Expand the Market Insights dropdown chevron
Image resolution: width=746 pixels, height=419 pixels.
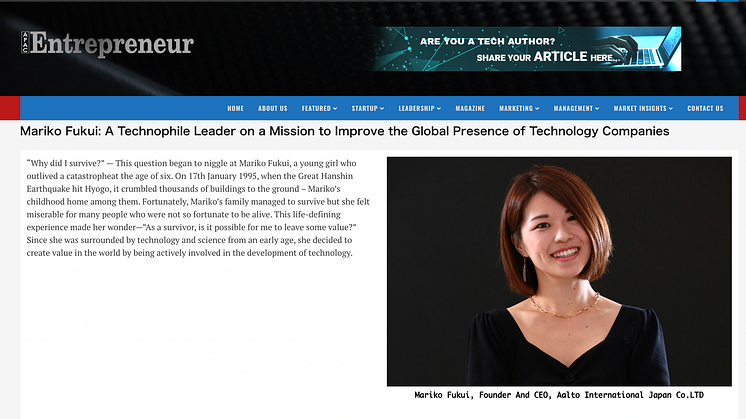click(671, 108)
